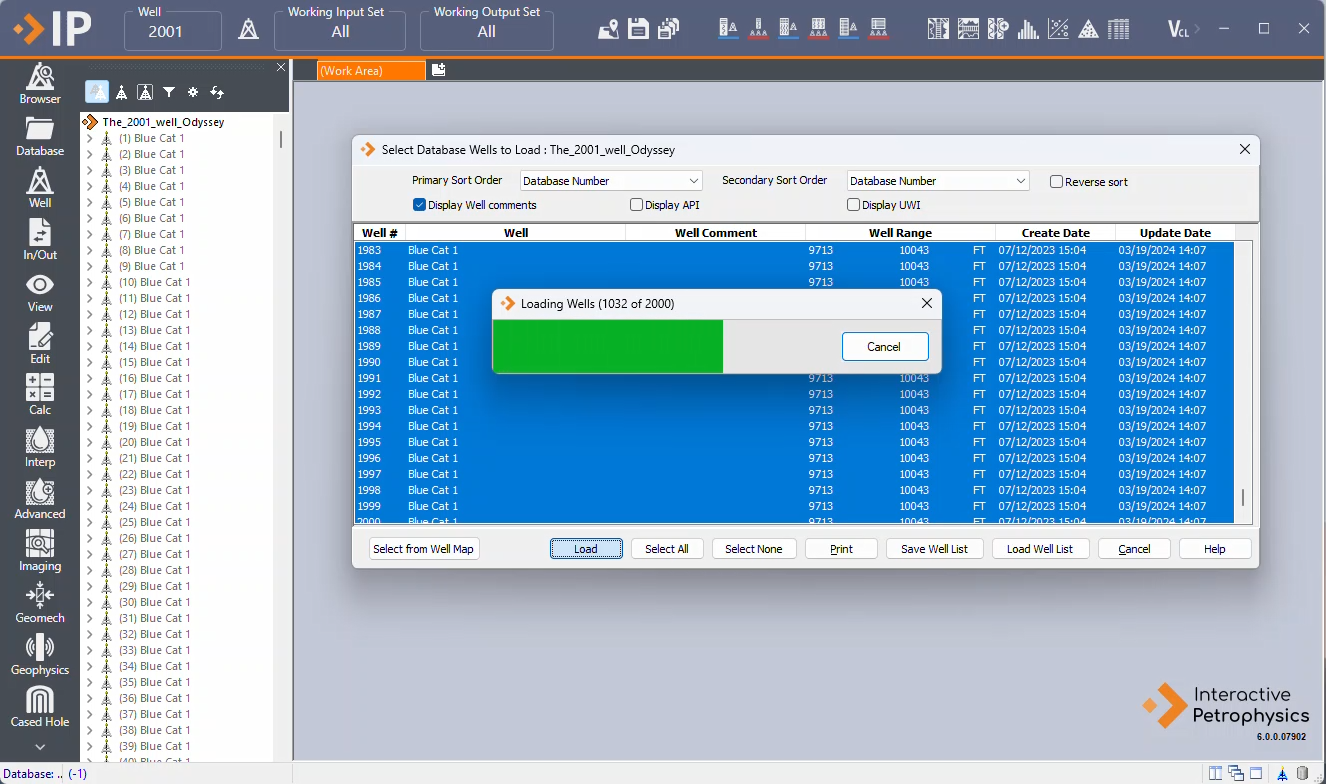Click the filter icon in browser toolbar
This screenshot has height=784, width=1326.
pyautogui.click(x=169, y=92)
